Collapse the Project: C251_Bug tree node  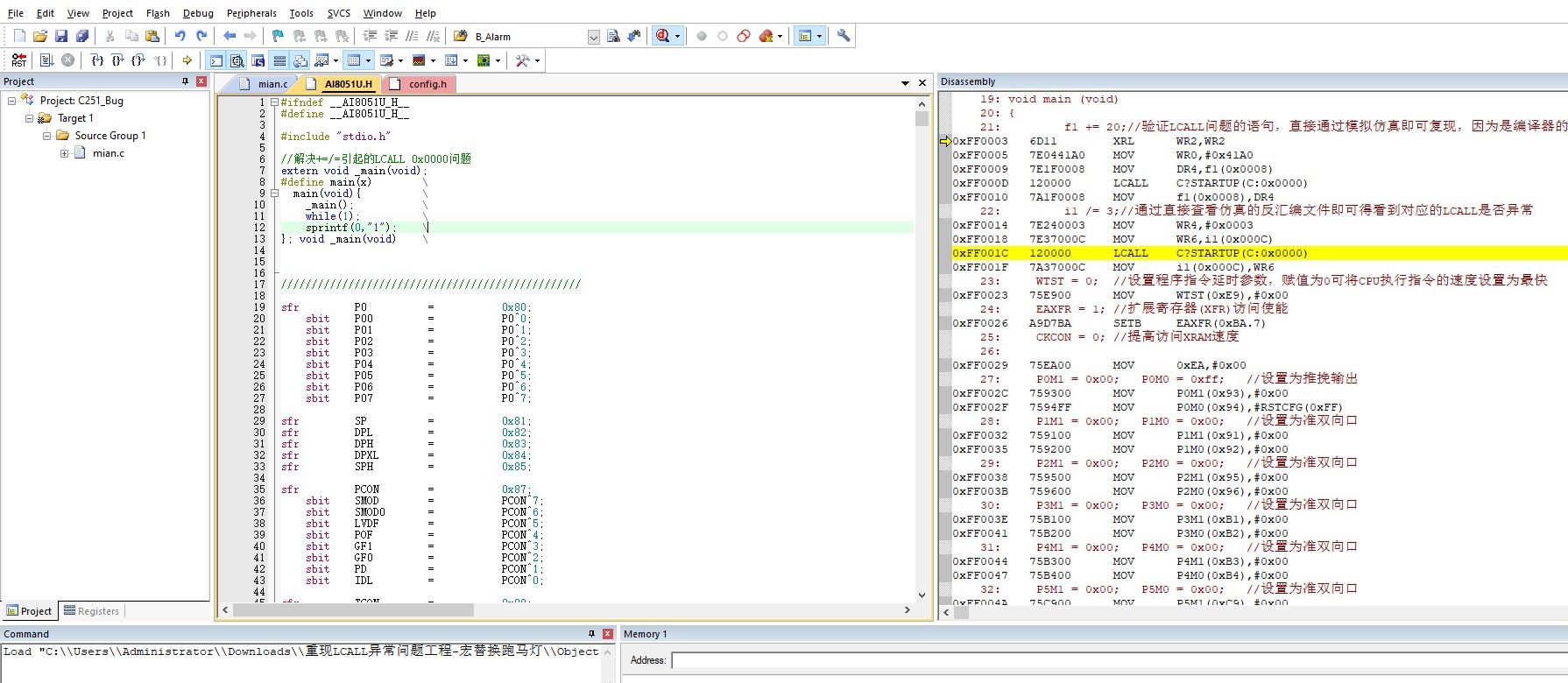pos(11,101)
